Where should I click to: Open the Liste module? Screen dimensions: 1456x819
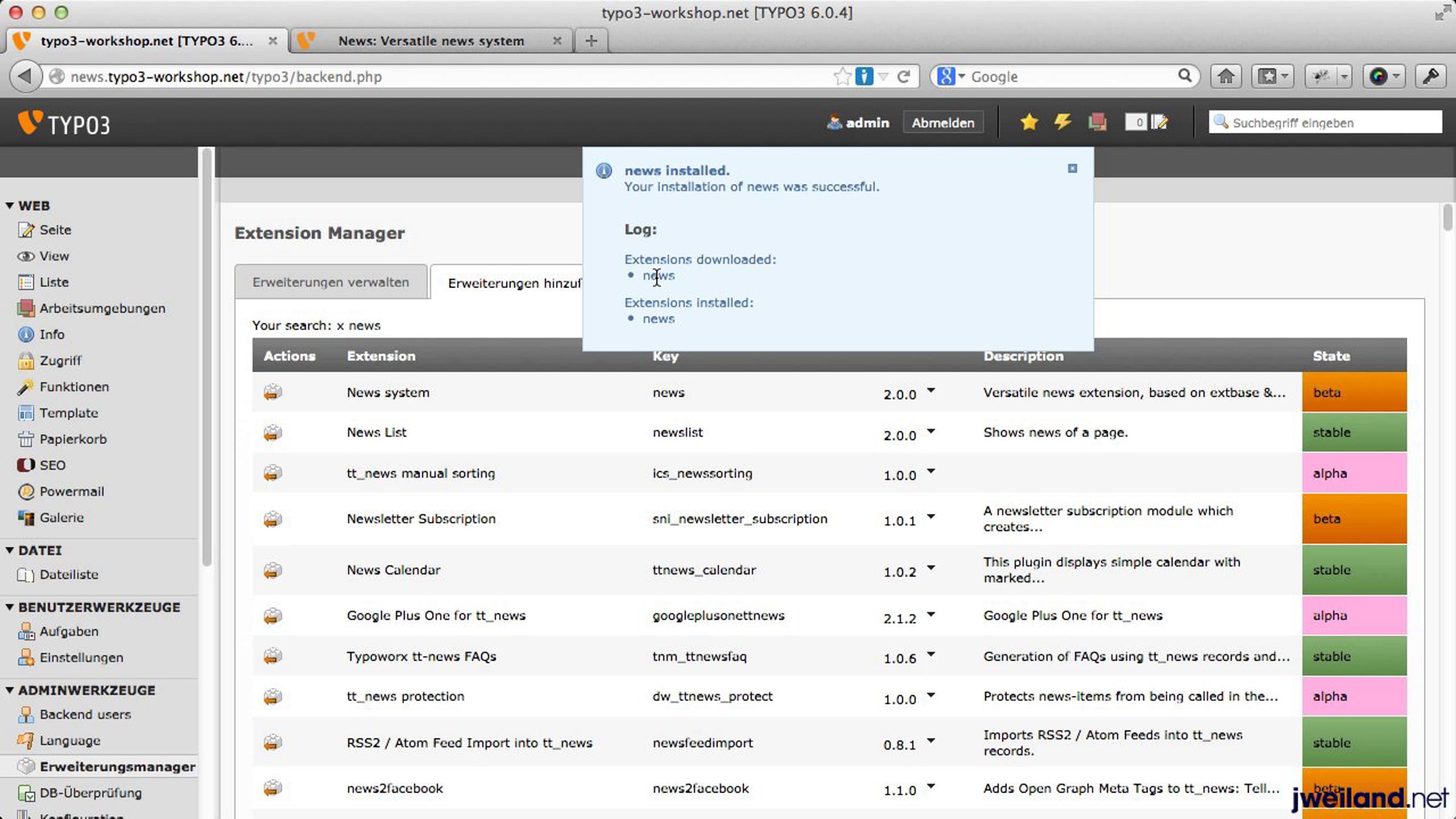click(54, 282)
